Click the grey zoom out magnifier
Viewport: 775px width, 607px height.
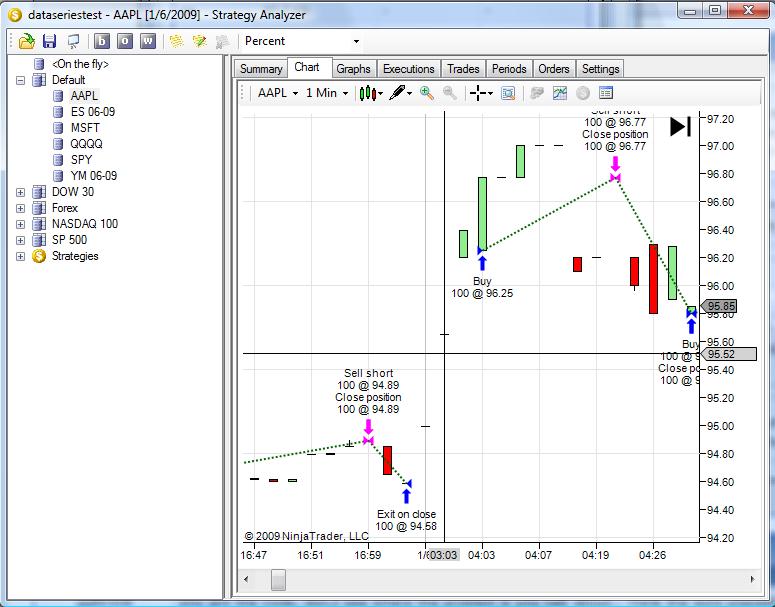point(449,92)
